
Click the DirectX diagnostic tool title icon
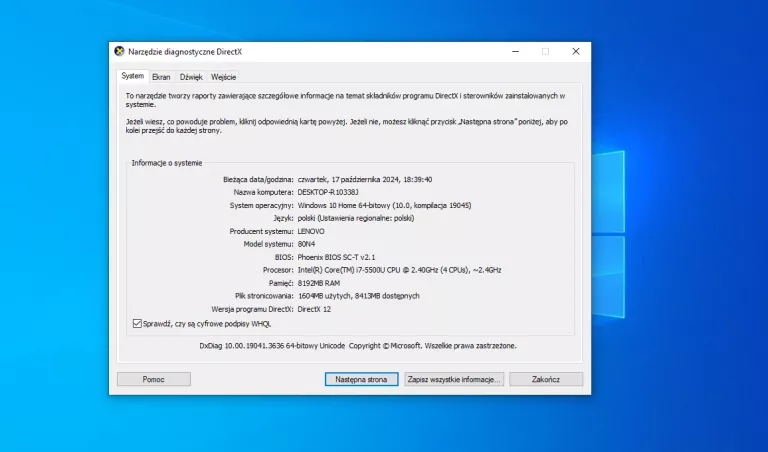(119, 51)
